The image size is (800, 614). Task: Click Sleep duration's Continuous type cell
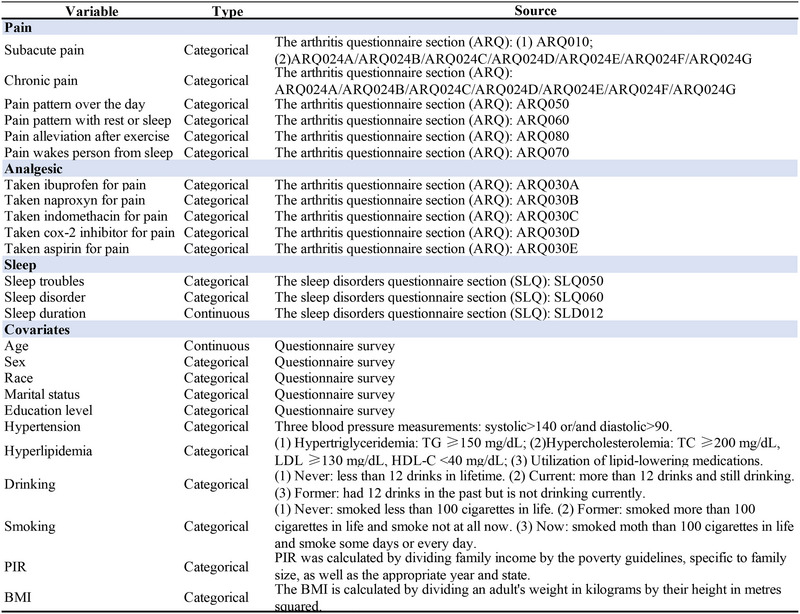click(216, 313)
